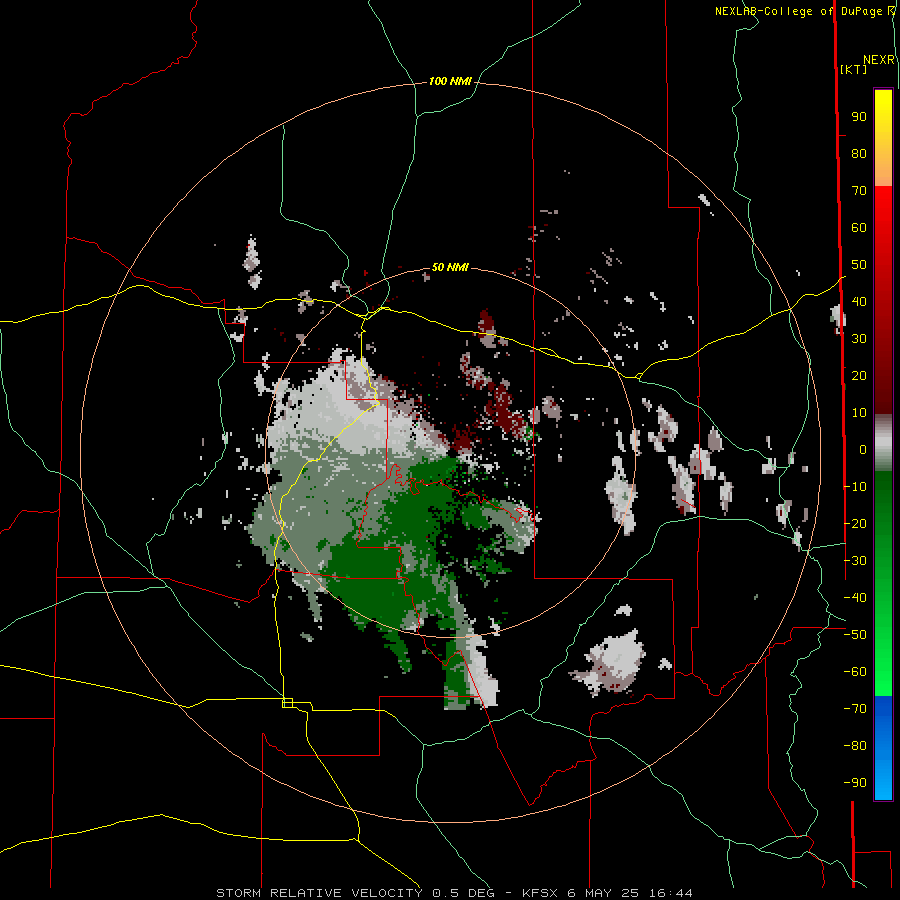Select the positive "80" value on velocity scale
The height and width of the screenshot is (900, 900).
click(859, 154)
